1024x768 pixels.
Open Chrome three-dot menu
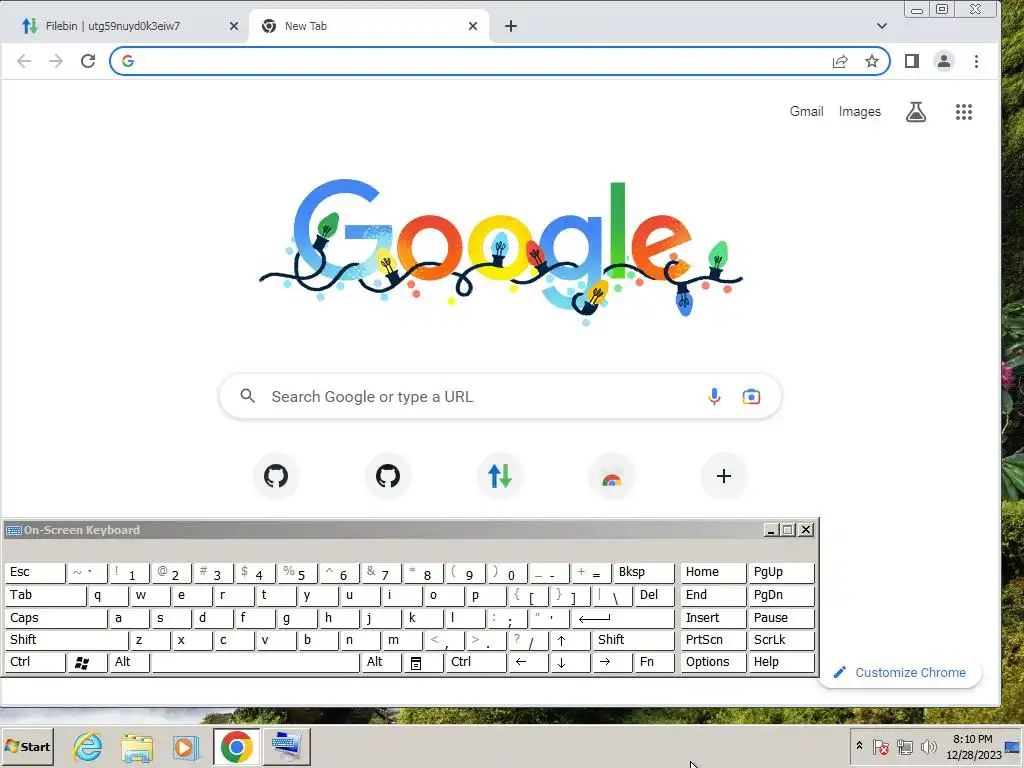[x=976, y=61]
